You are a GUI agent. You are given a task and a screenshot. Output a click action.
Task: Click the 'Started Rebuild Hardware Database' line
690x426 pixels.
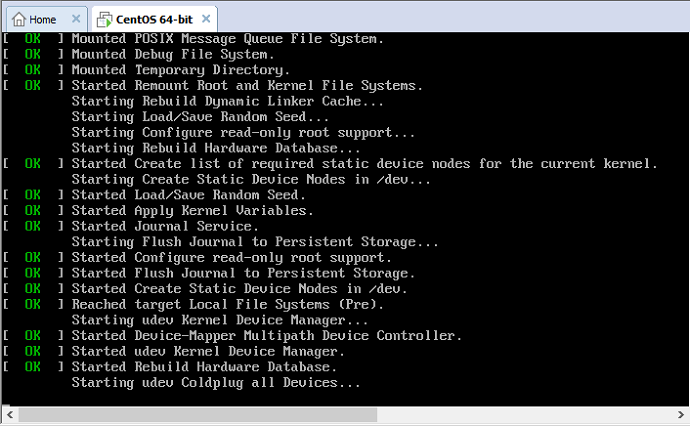[x=204, y=367]
